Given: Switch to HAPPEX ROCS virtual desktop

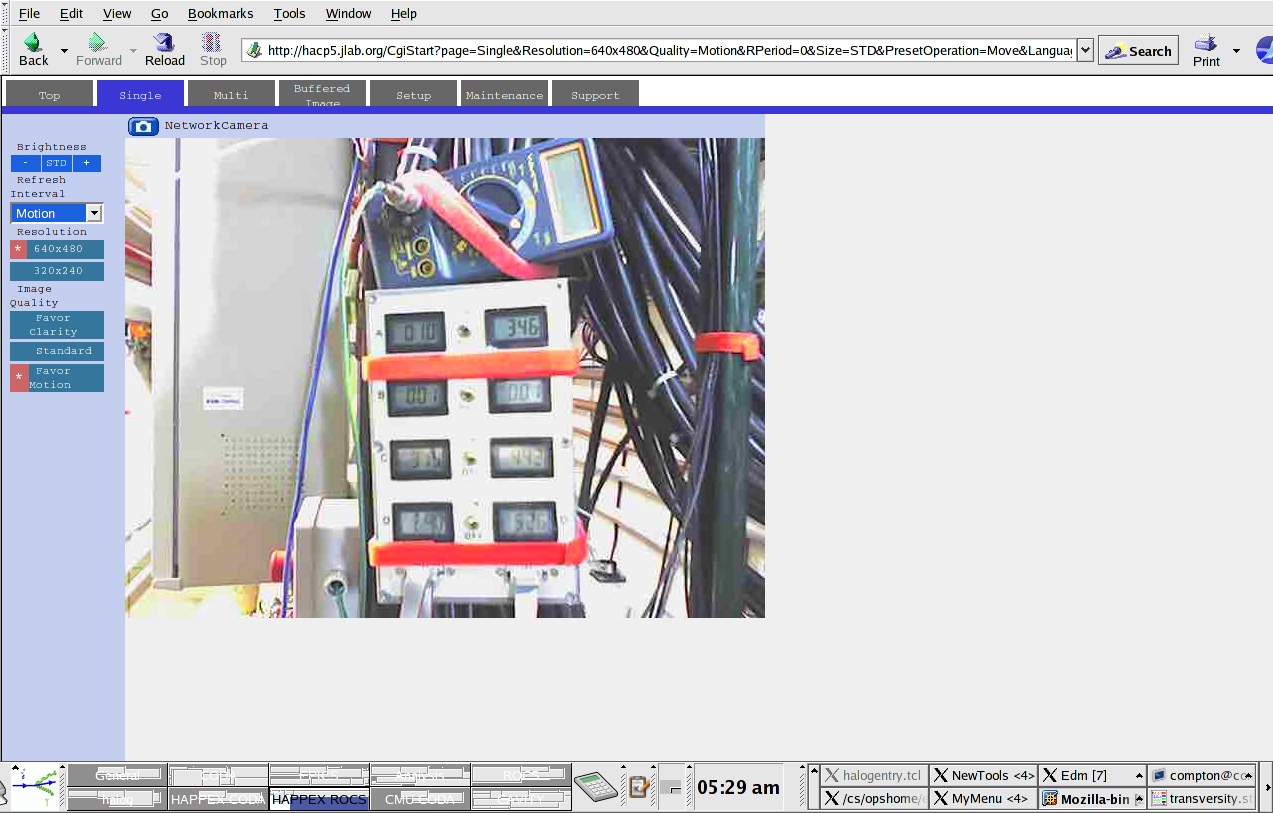Looking at the screenshot, I should click(320, 799).
